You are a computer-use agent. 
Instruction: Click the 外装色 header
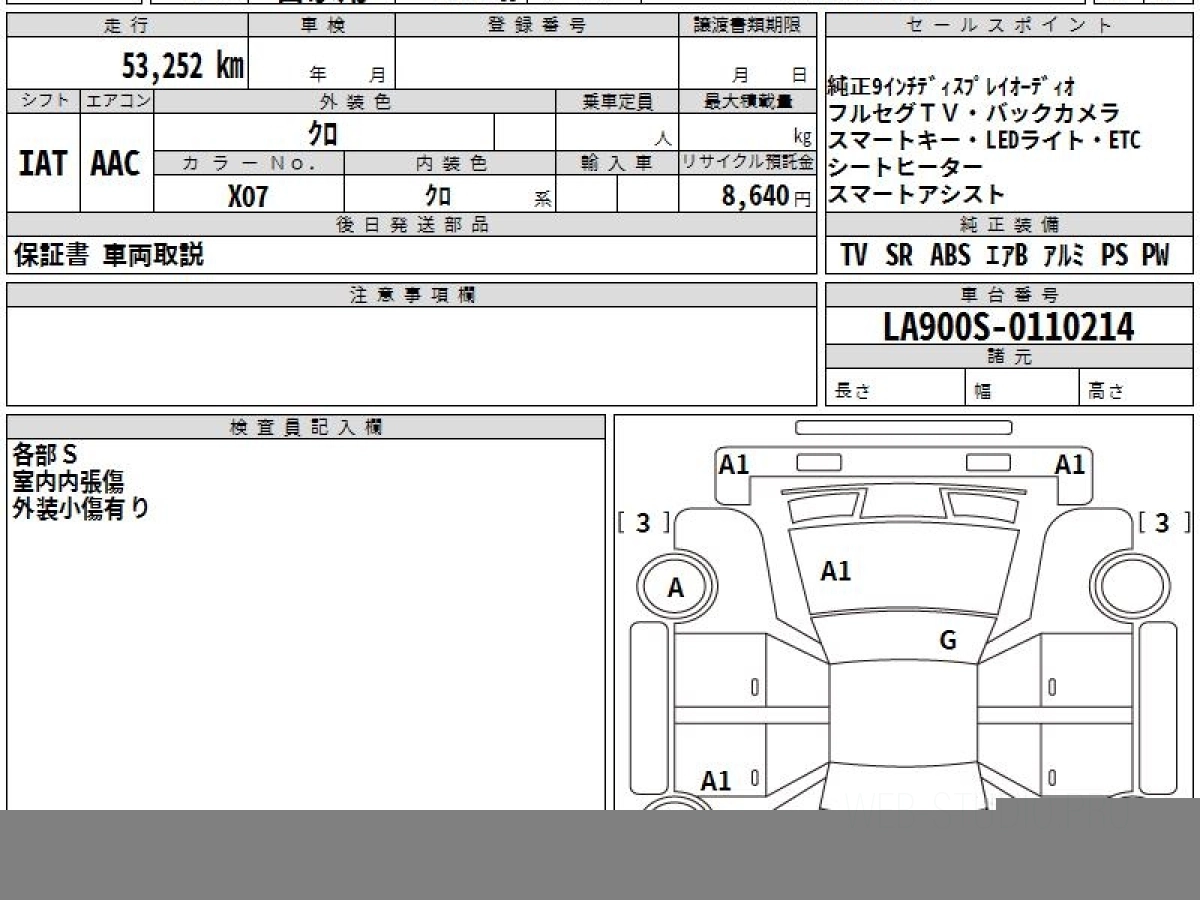pyautogui.click(x=355, y=101)
